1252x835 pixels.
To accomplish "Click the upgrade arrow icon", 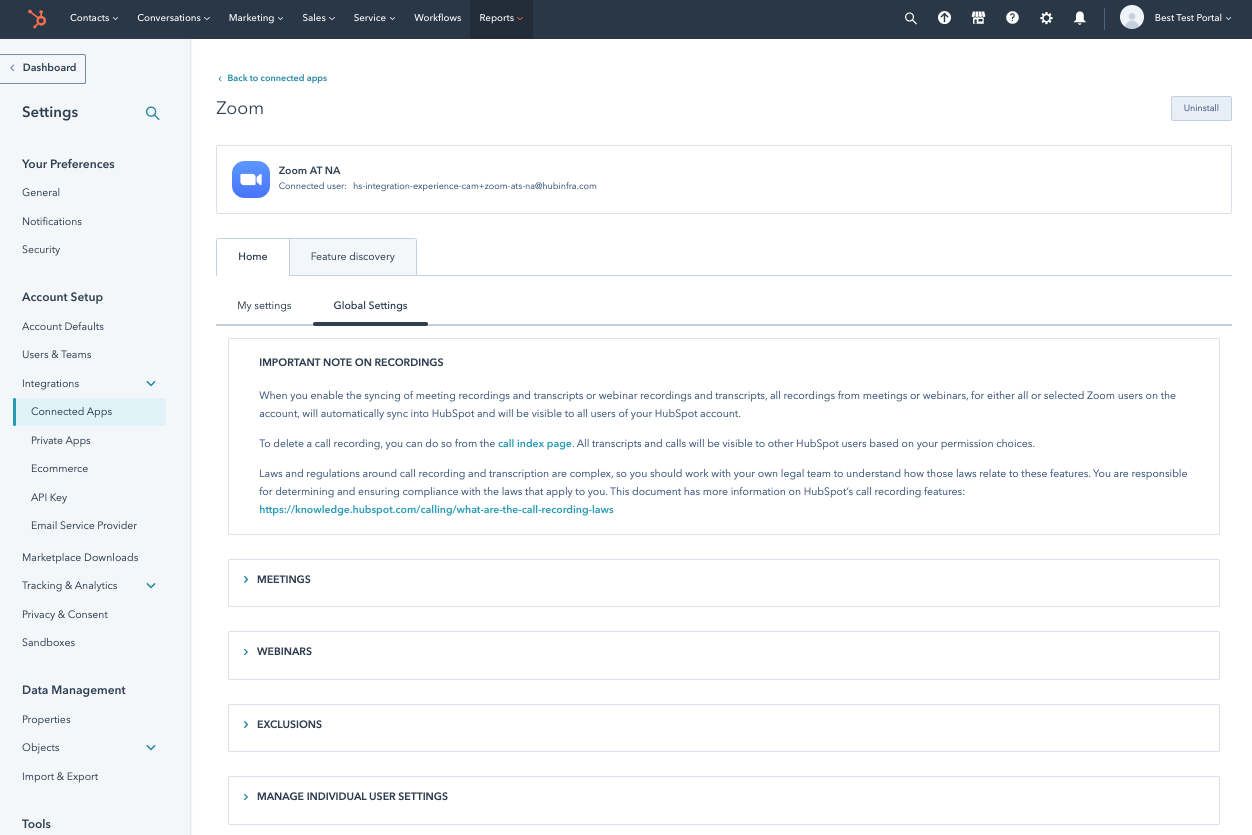I will (x=944, y=18).
